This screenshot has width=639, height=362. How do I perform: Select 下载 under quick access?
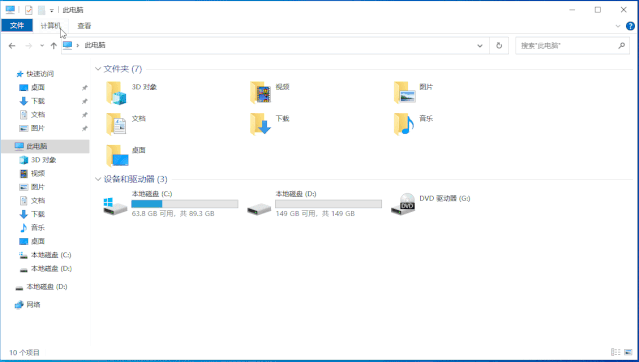click(x=37, y=101)
